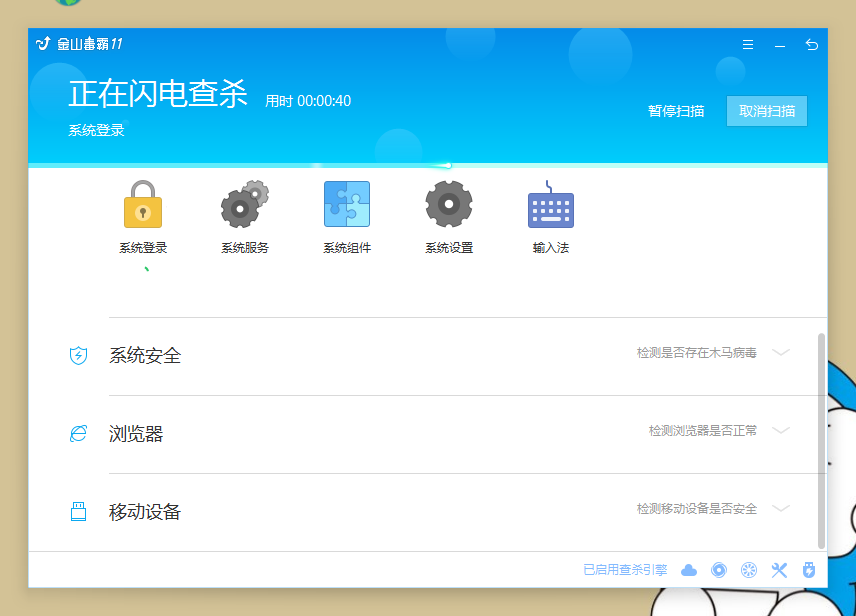The image size is (856, 616).
Task: Click the back arrow in title bar
Action: 812,45
